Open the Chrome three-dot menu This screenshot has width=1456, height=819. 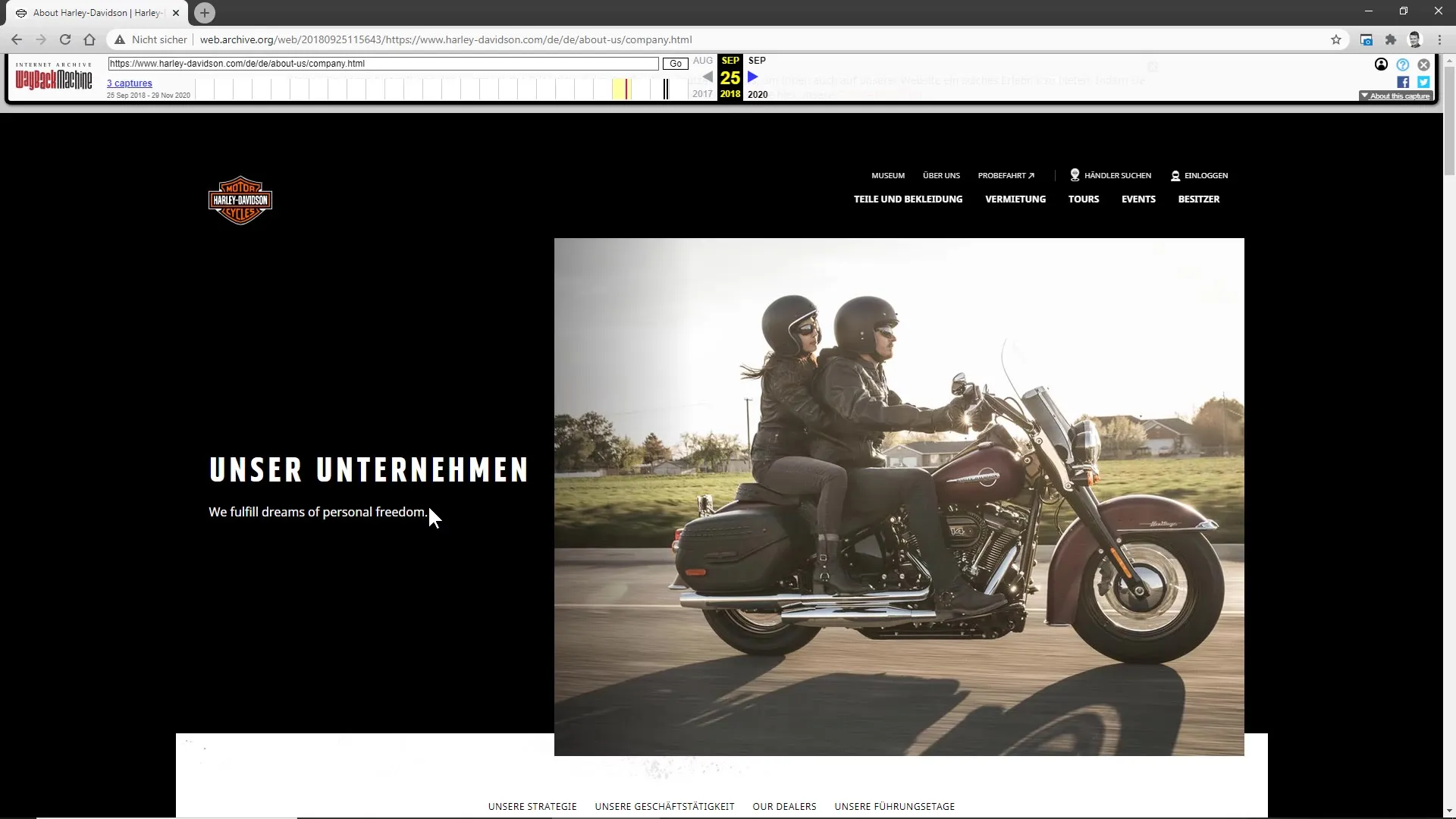coord(1439,39)
